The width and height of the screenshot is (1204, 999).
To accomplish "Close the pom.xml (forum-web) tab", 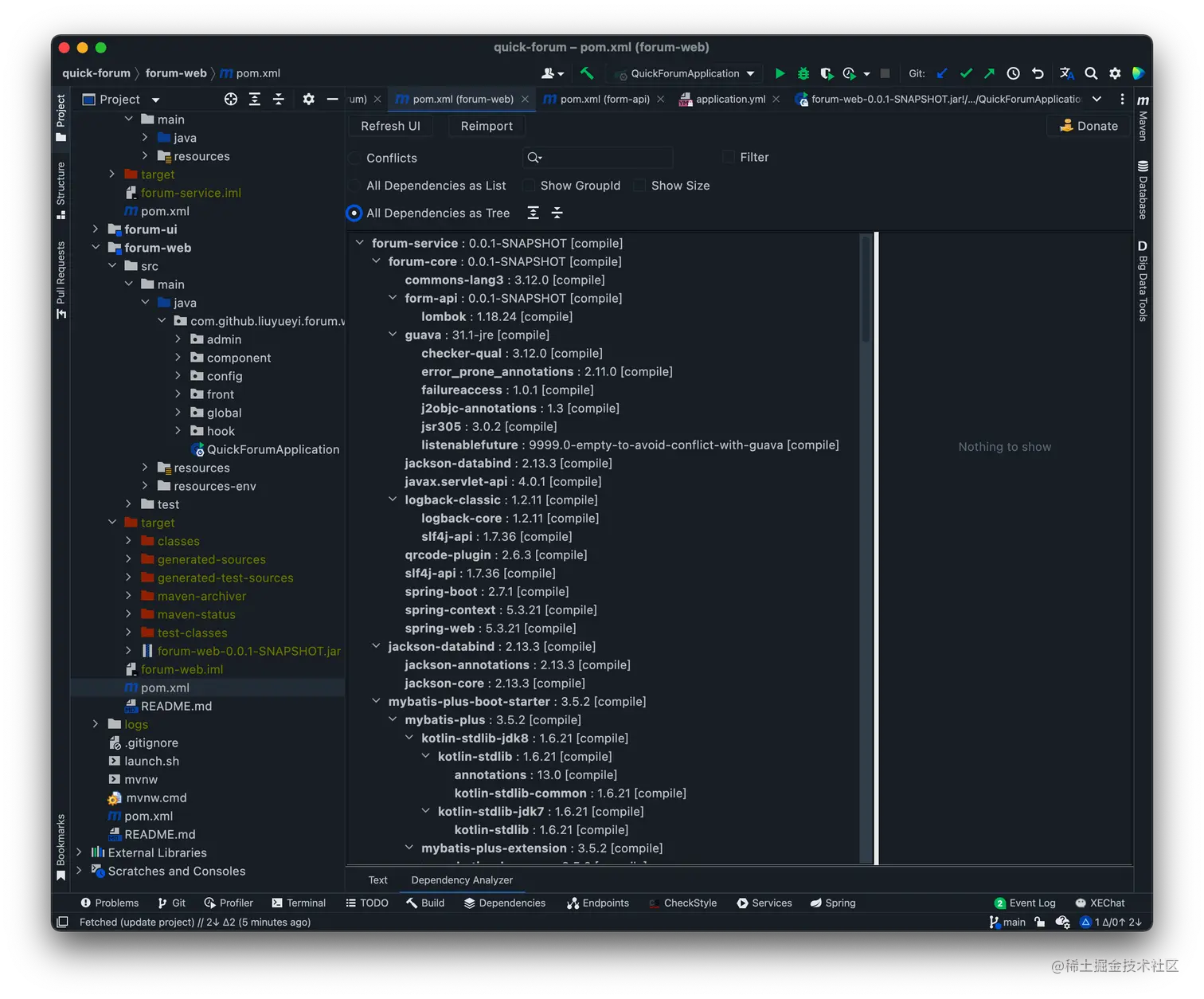I will tap(525, 99).
